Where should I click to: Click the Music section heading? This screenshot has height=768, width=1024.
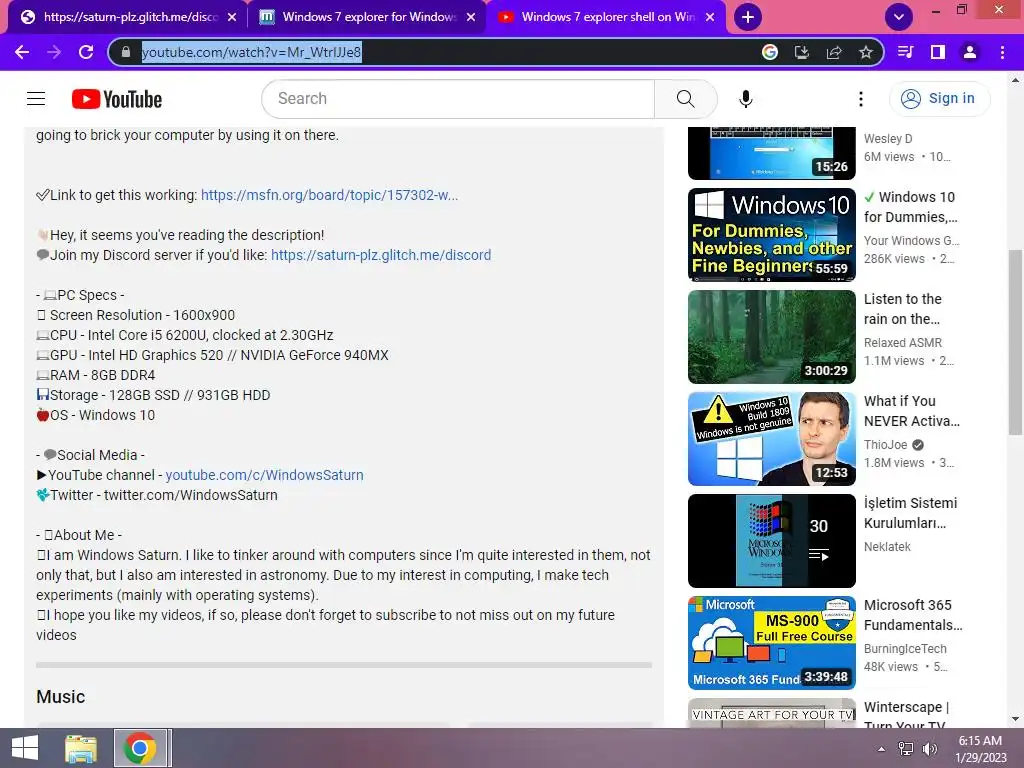point(61,697)
